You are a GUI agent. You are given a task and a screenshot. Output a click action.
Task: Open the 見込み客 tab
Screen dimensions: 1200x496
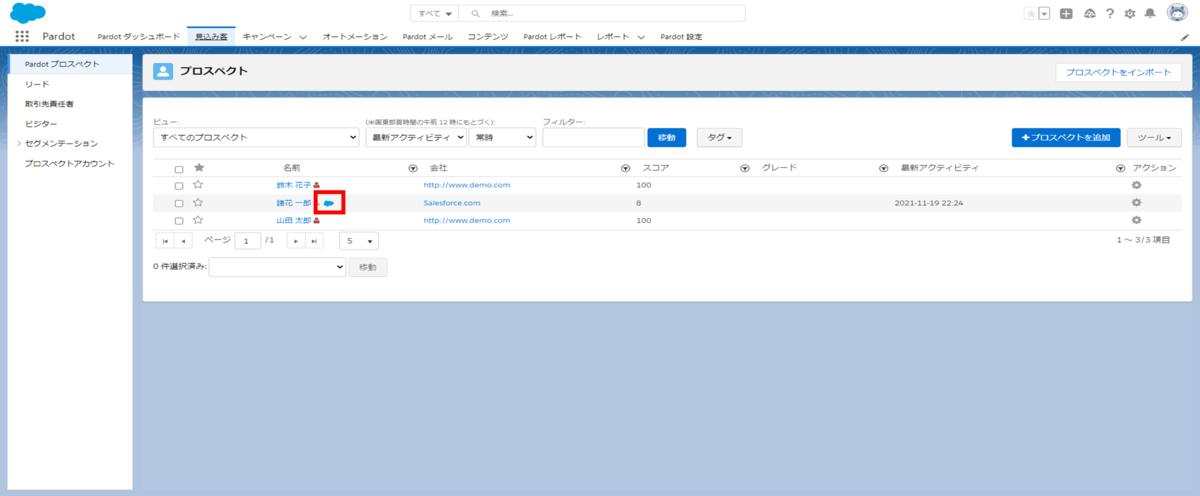click(211, 37)
